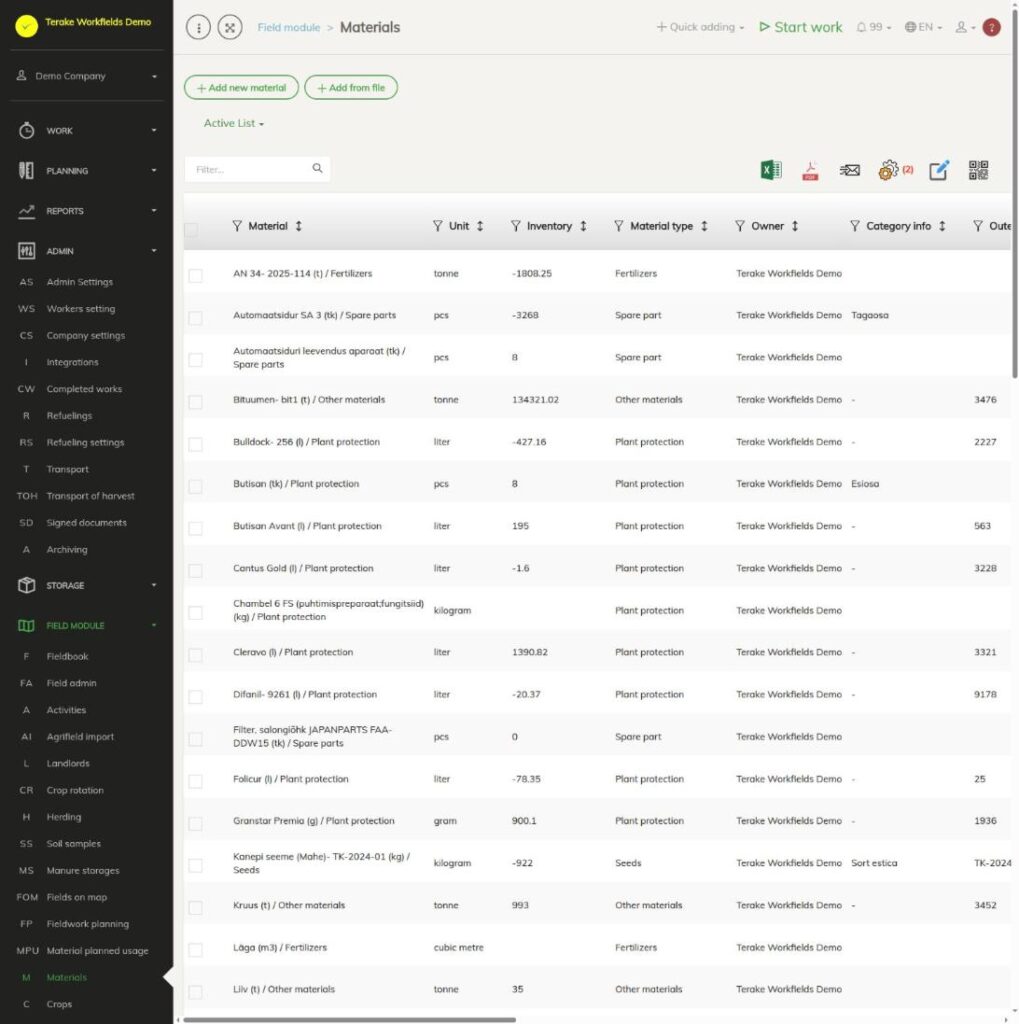Open the edit pencil icon in toolbar
This screenshot has height=1024, width=1019.
tap(939, 170)
